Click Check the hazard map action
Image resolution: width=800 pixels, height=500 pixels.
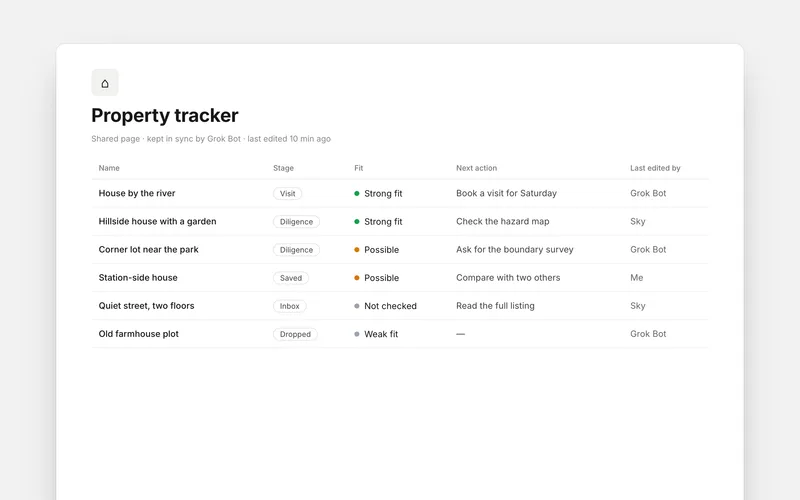pos(503,221)
